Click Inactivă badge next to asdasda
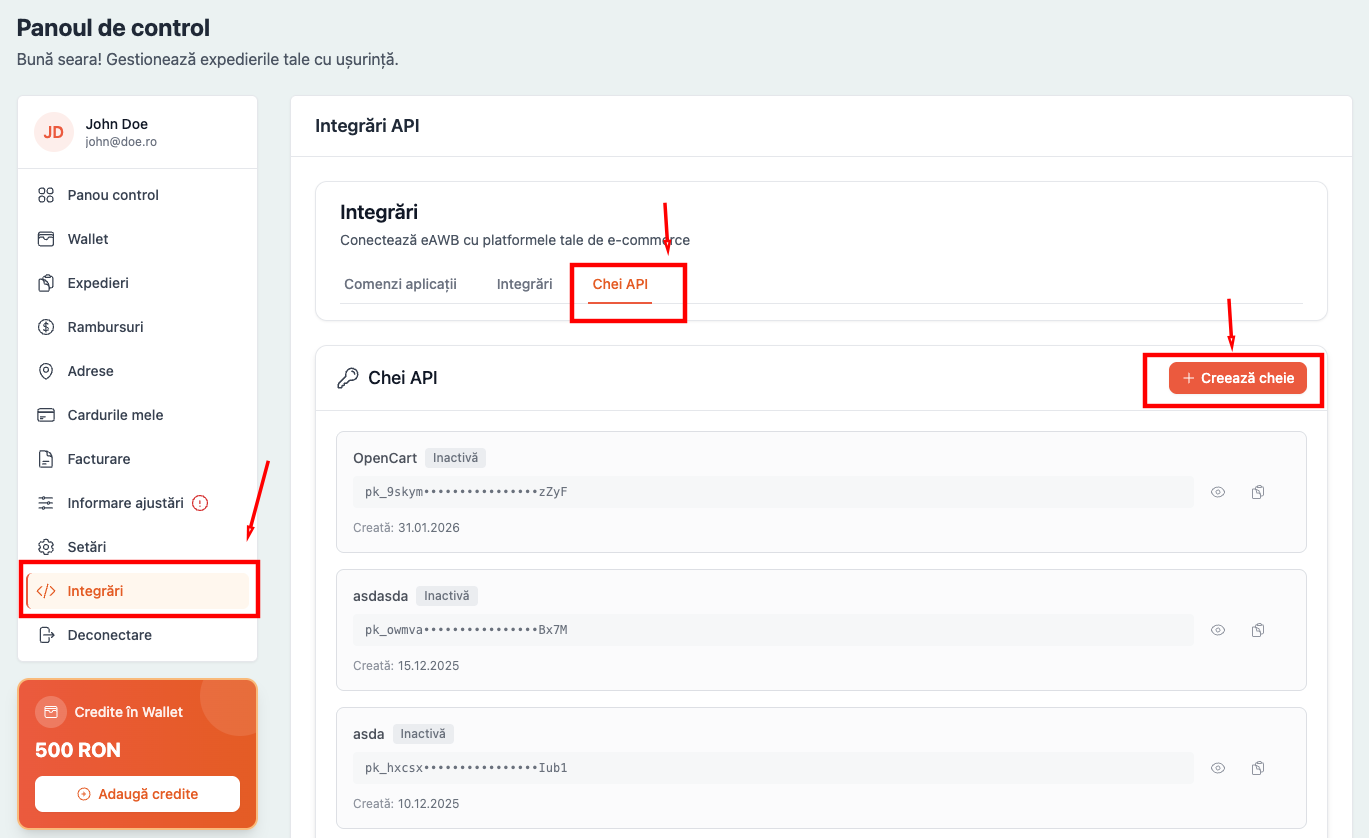The width and height of the screenshot is (1369, 838). pos(447,596)
